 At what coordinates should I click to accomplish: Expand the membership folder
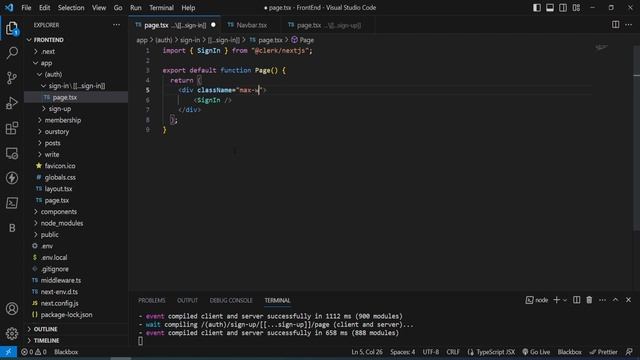(x=40, y=120)
